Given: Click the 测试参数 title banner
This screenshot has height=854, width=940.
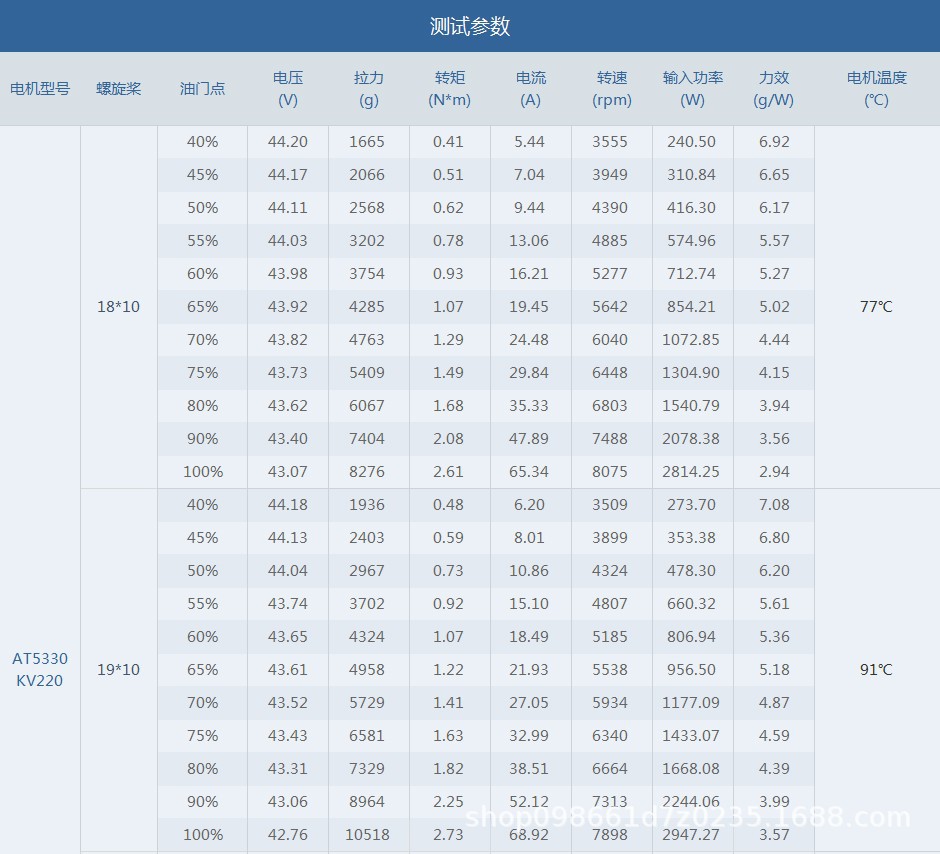Looking at the screenshot, I should [470, 26].
